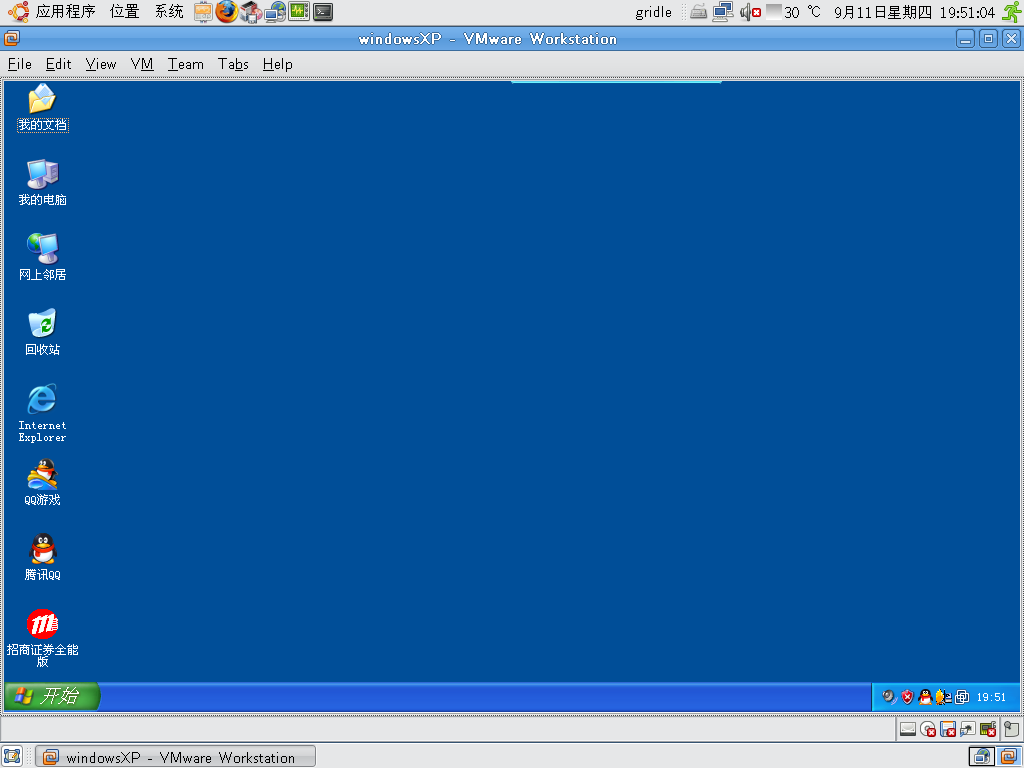Maximize the VMware Workstation window

pyautogui.click(x=988, y=39)
